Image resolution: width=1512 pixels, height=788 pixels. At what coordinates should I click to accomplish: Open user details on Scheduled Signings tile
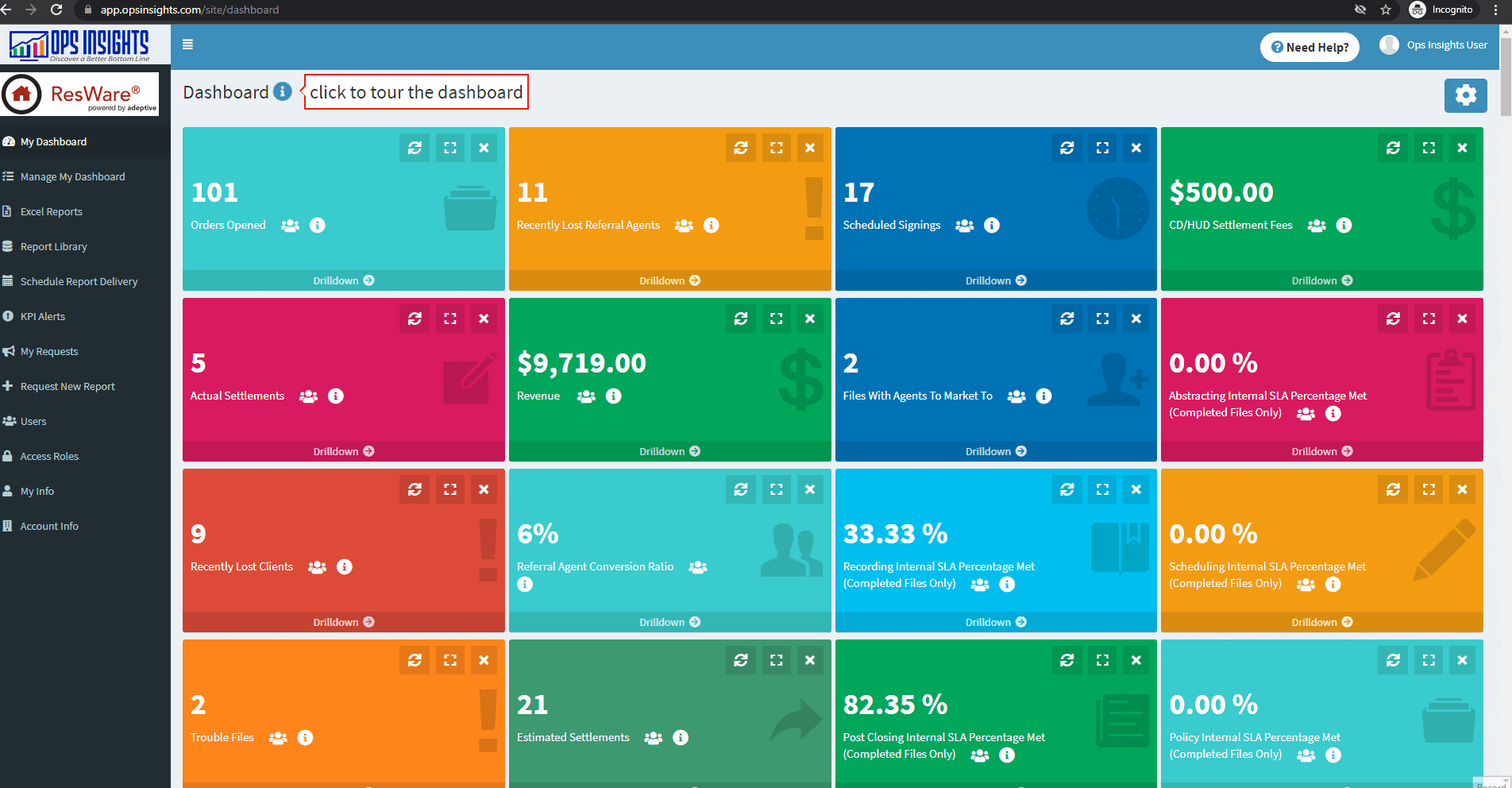coord(963,225)
